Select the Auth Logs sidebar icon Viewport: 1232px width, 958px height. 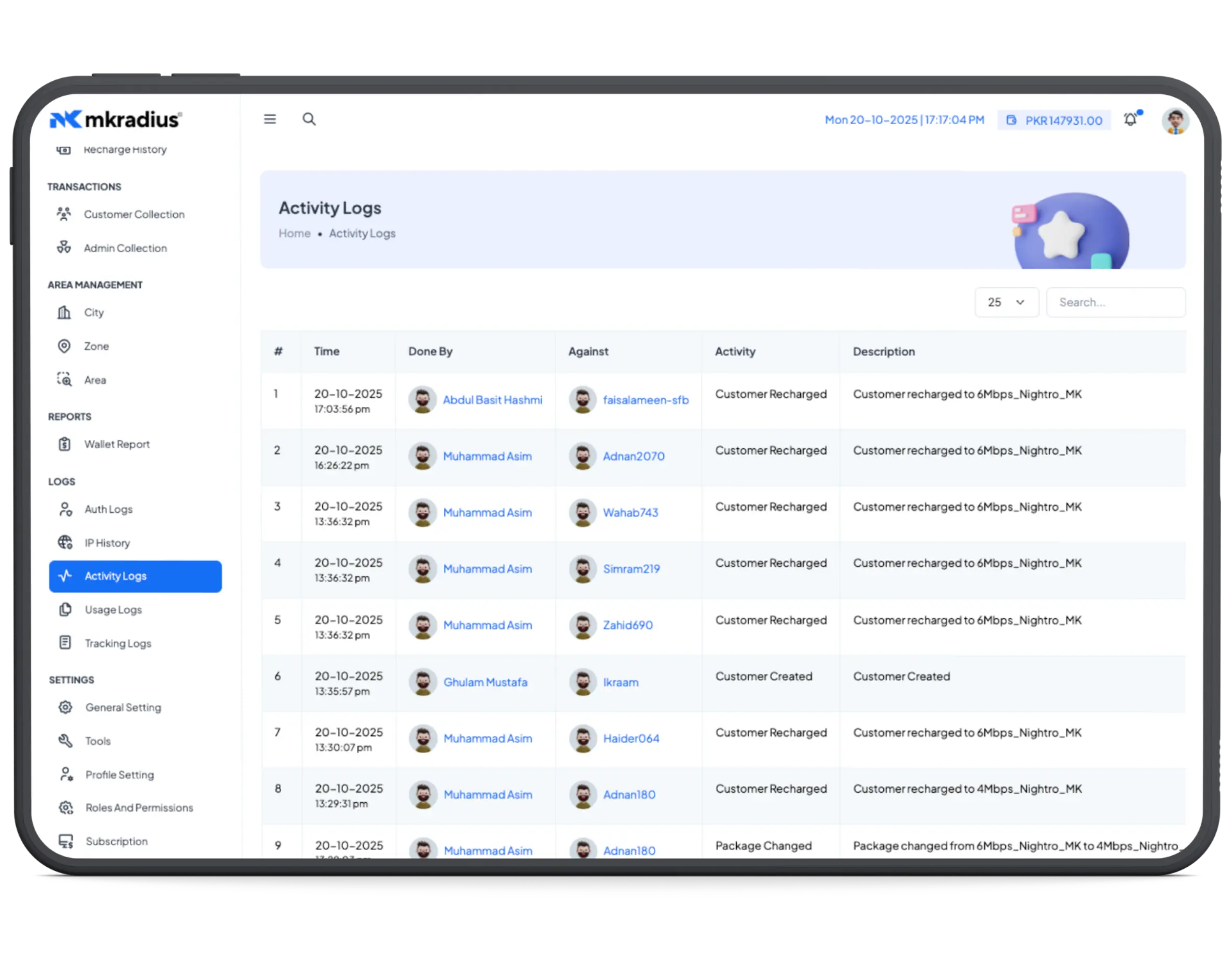[65, 509]
